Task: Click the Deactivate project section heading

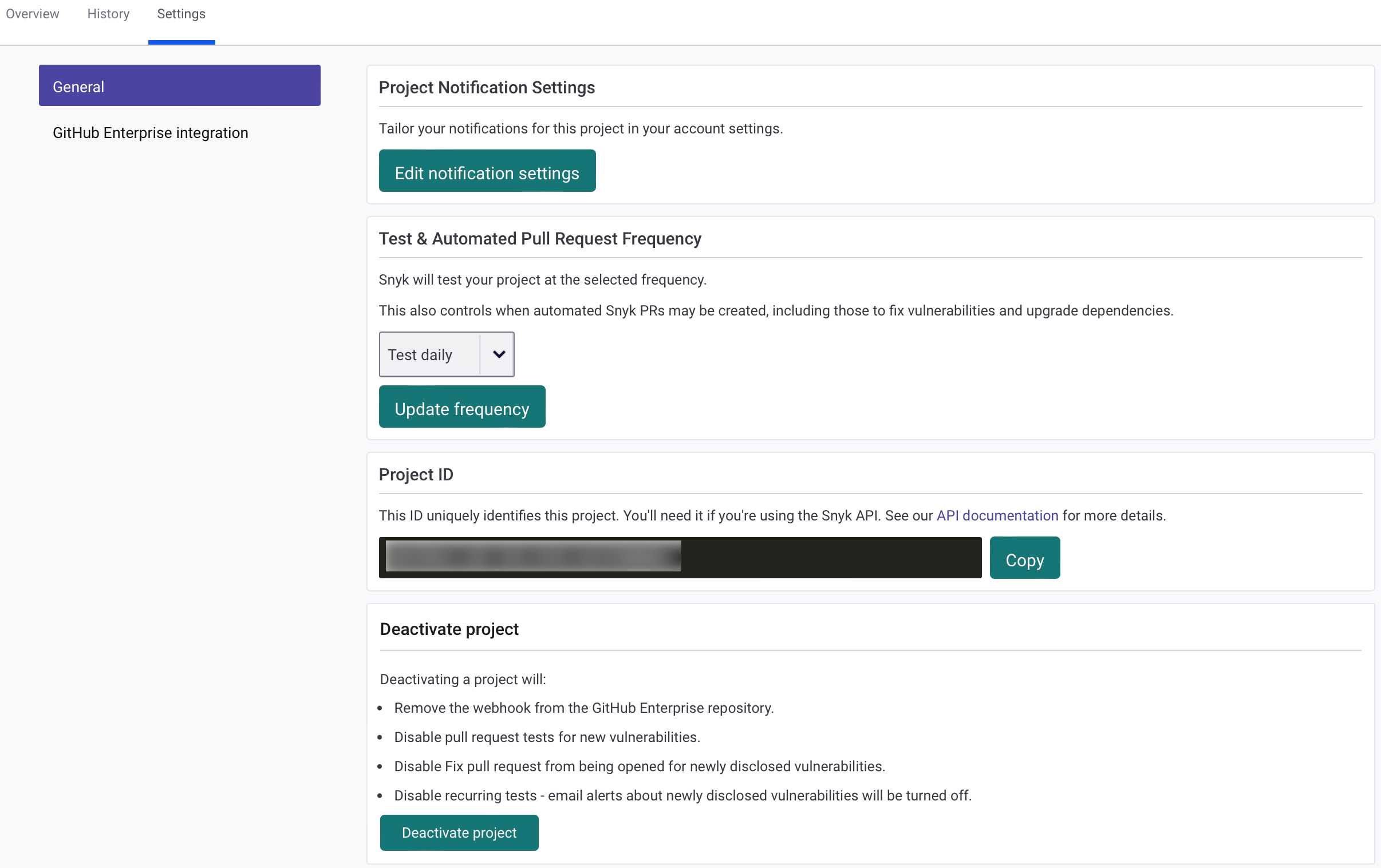Action: coord(449,629)
